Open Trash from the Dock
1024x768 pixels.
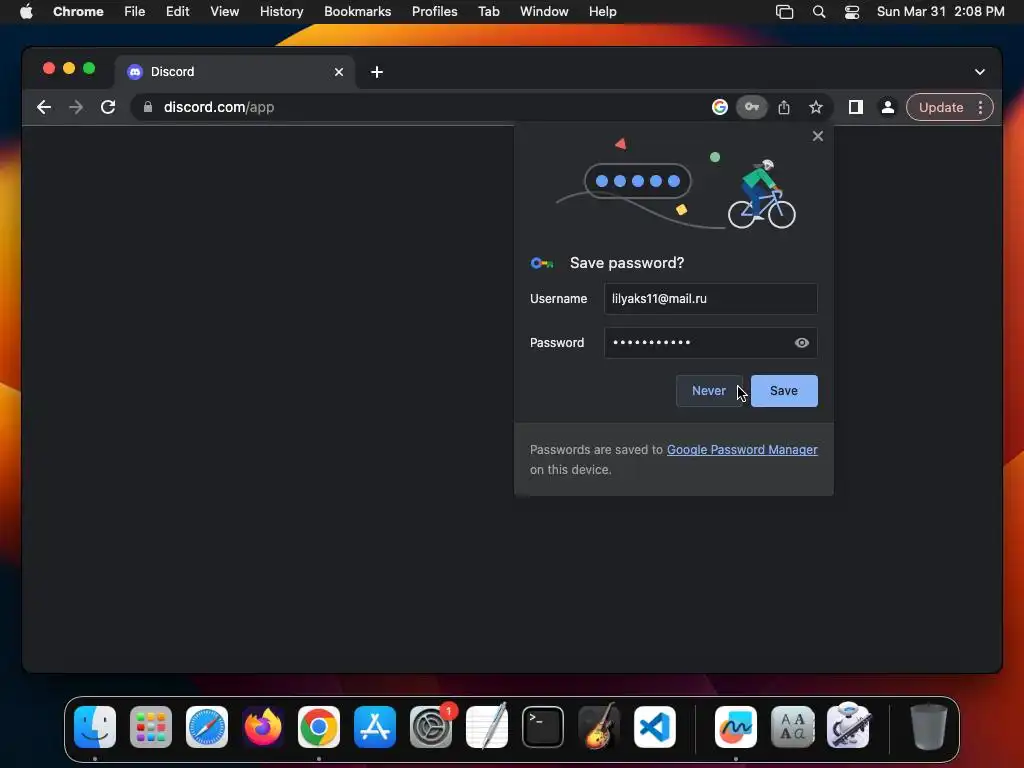(929, 727)
